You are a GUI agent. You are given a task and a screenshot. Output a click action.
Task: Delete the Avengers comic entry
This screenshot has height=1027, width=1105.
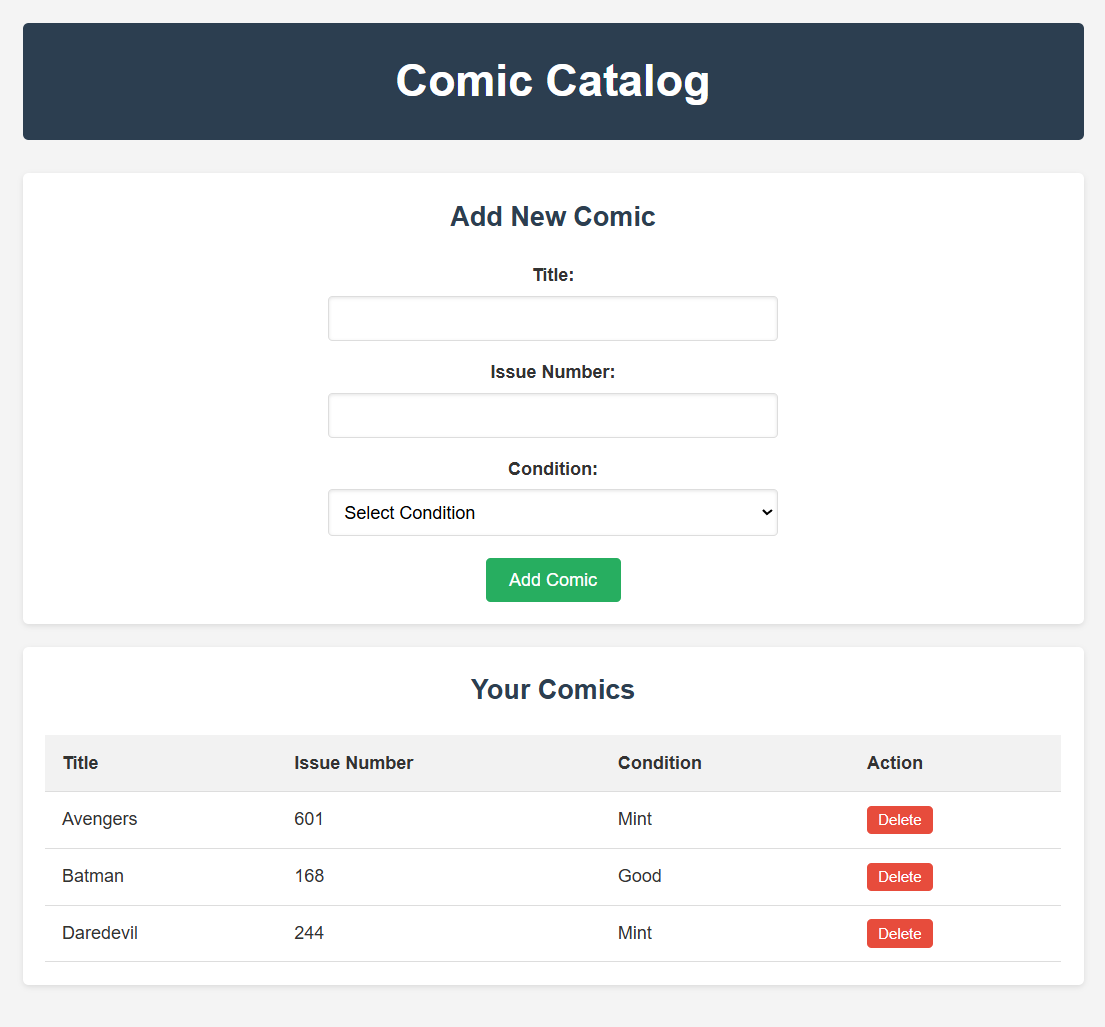click(x=899, y=820)
